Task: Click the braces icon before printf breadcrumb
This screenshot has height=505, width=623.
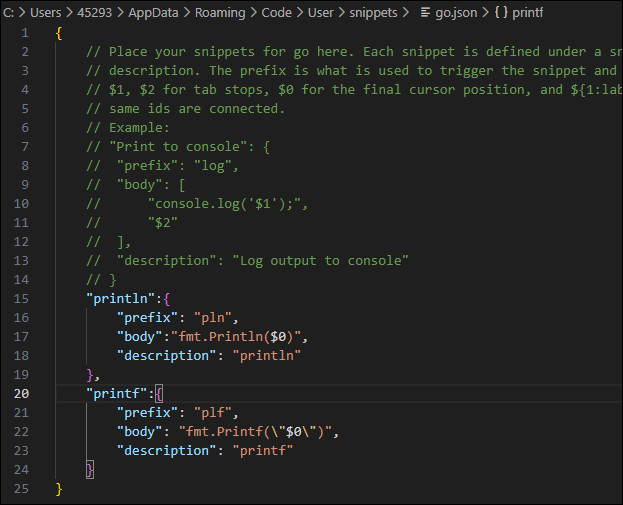Action: click(501, 12)
